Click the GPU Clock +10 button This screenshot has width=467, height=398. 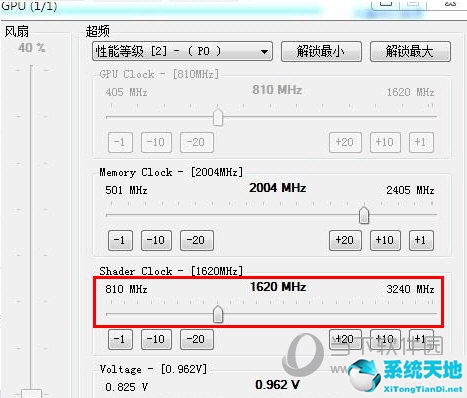(385, 142)
